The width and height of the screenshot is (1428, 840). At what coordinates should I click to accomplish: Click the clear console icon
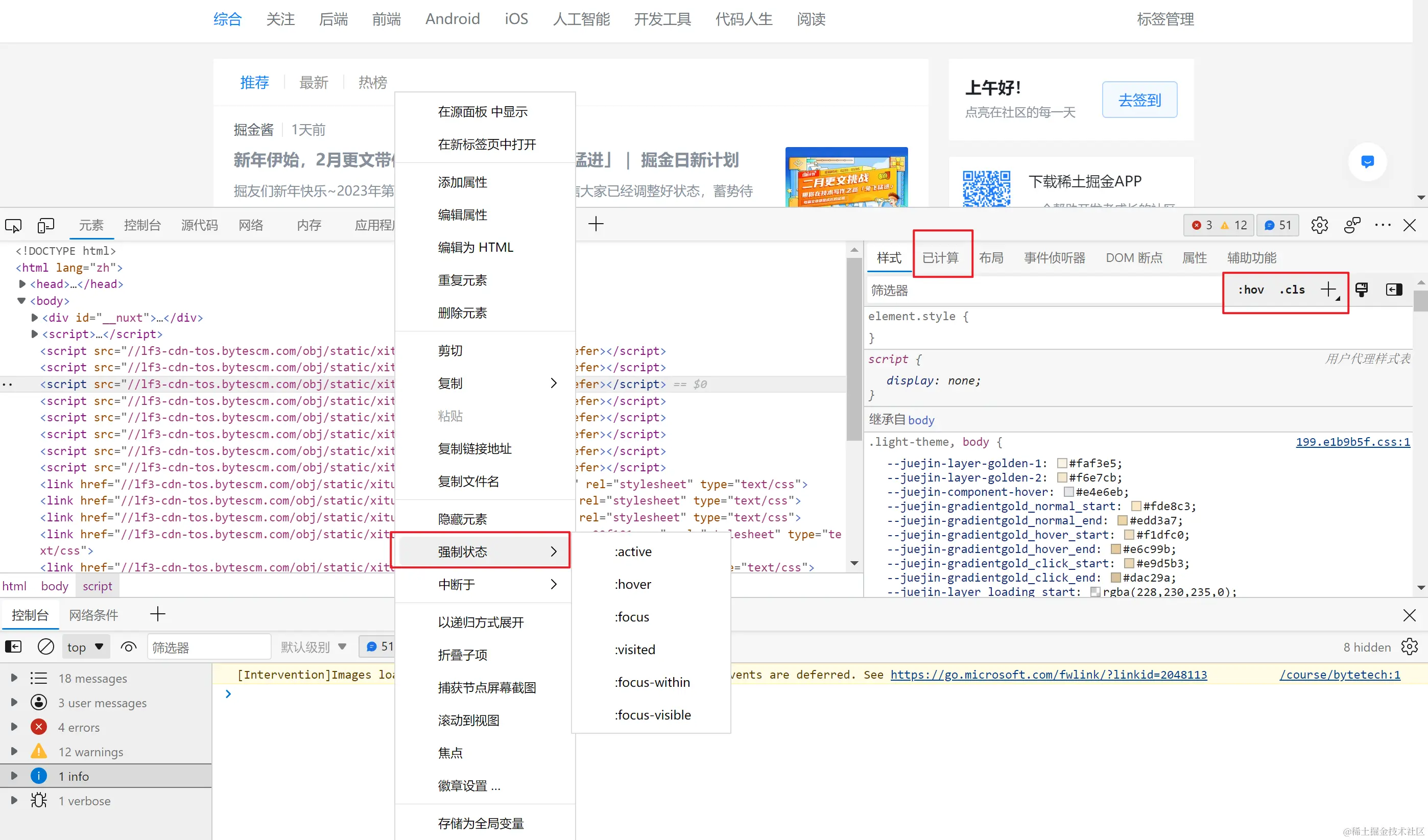pyautogui.click(x=45, y=646)
